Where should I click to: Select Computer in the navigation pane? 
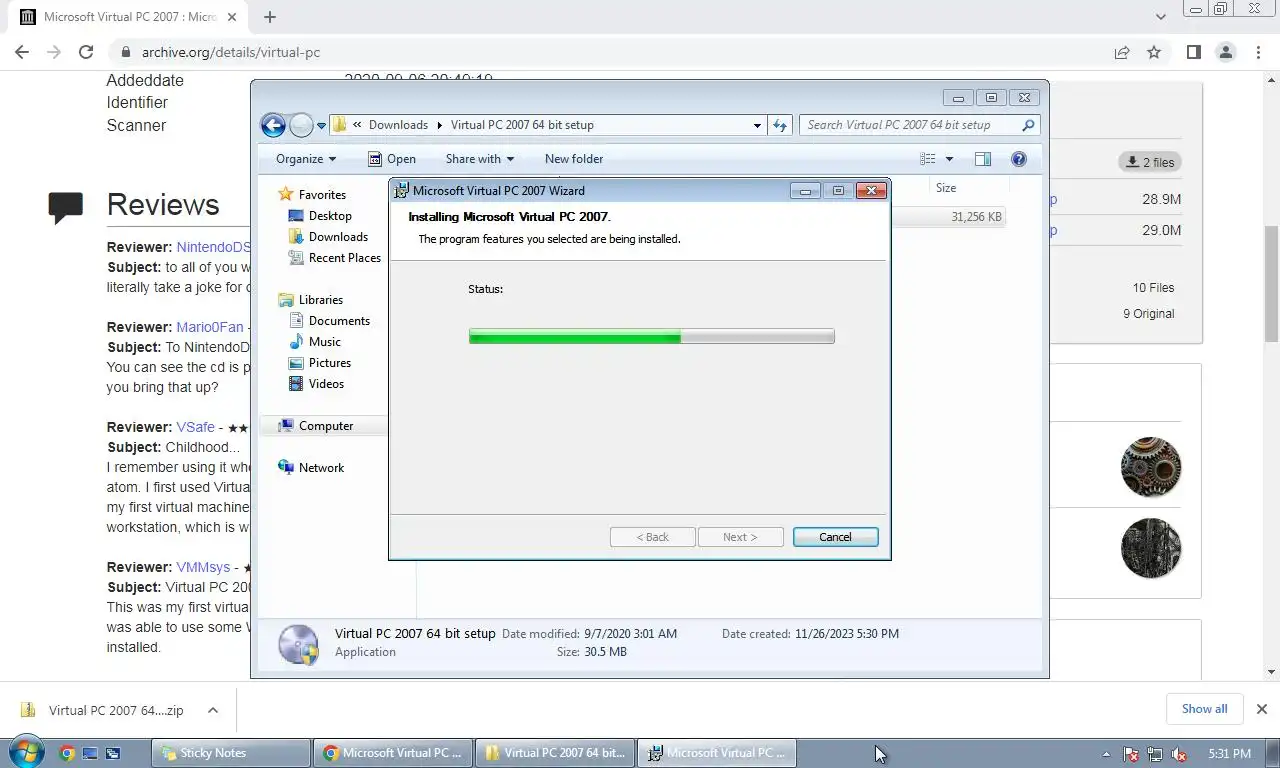(315, 425)
